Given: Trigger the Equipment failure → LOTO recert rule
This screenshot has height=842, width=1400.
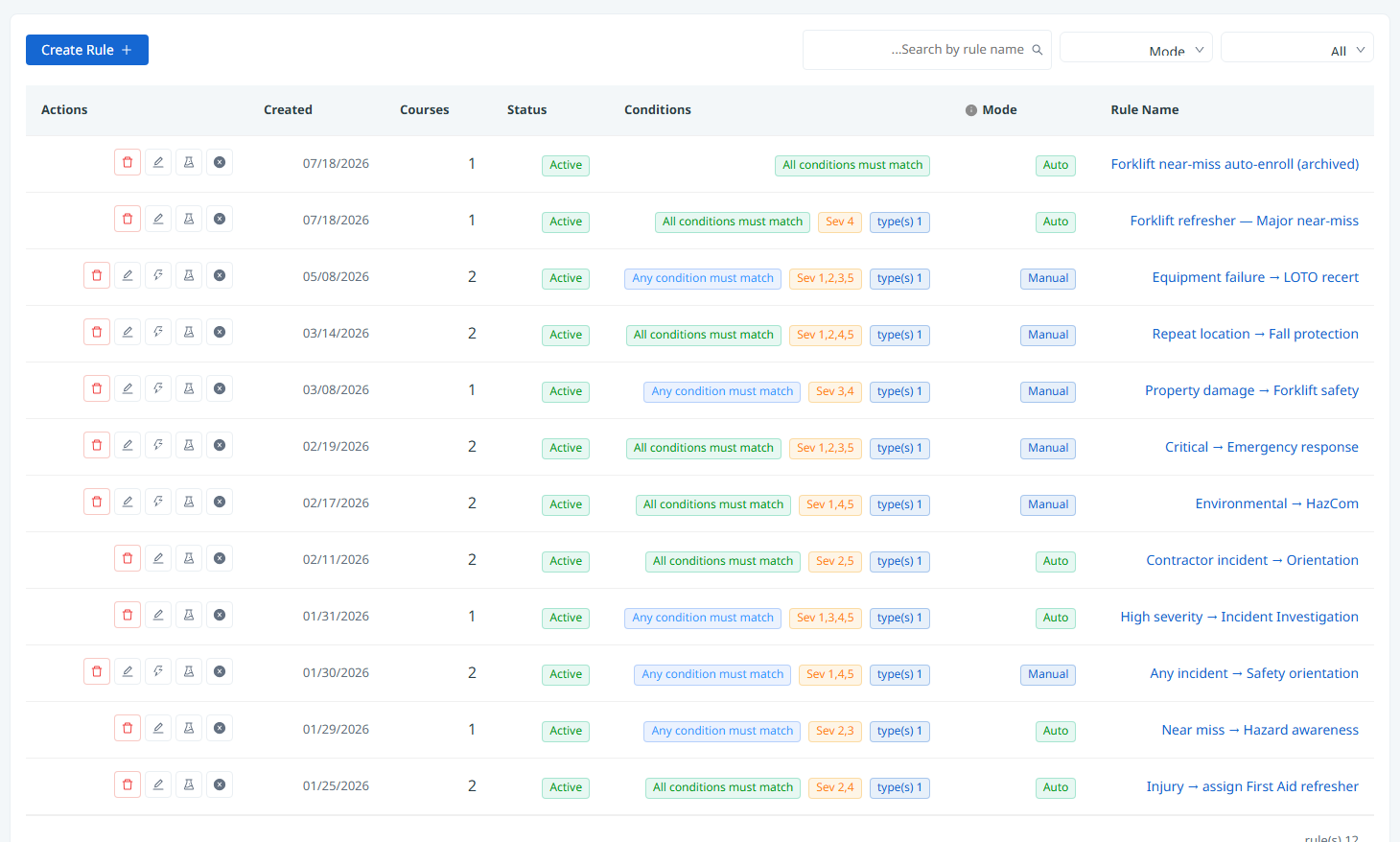Looking at the screenshot, I should (158, 276).
